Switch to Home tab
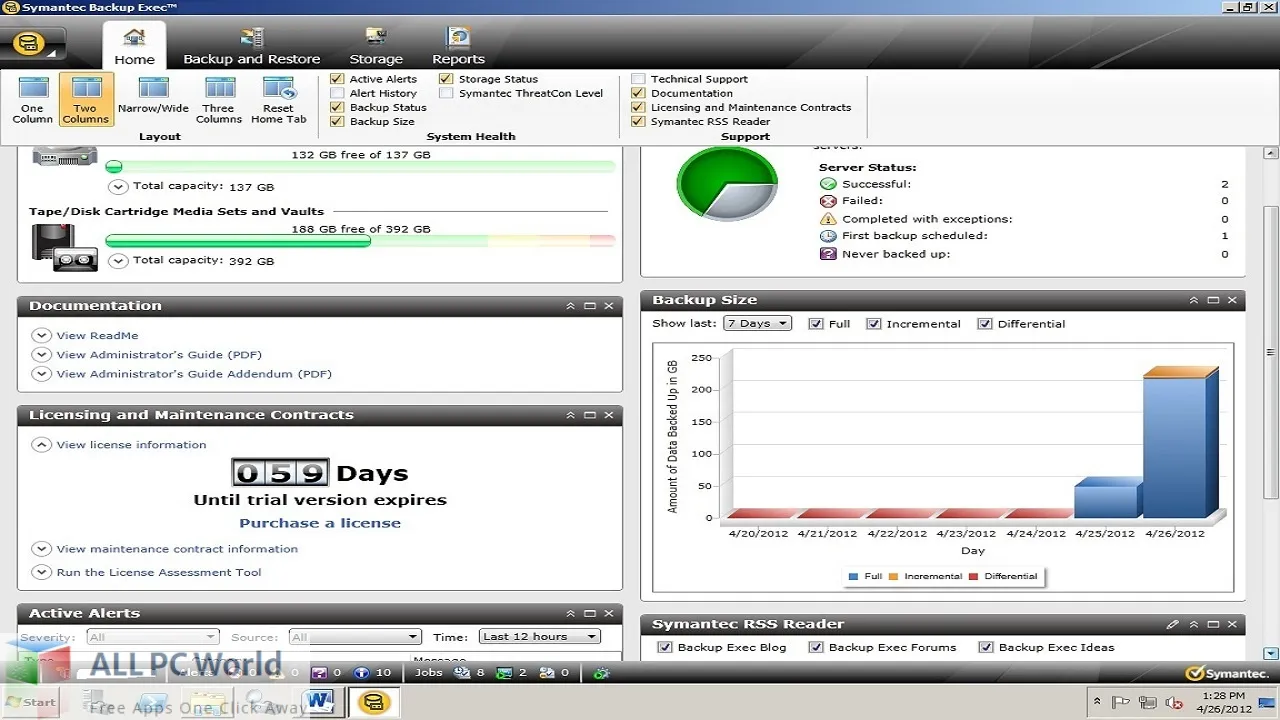The image size is (1280, 720). 134,47
